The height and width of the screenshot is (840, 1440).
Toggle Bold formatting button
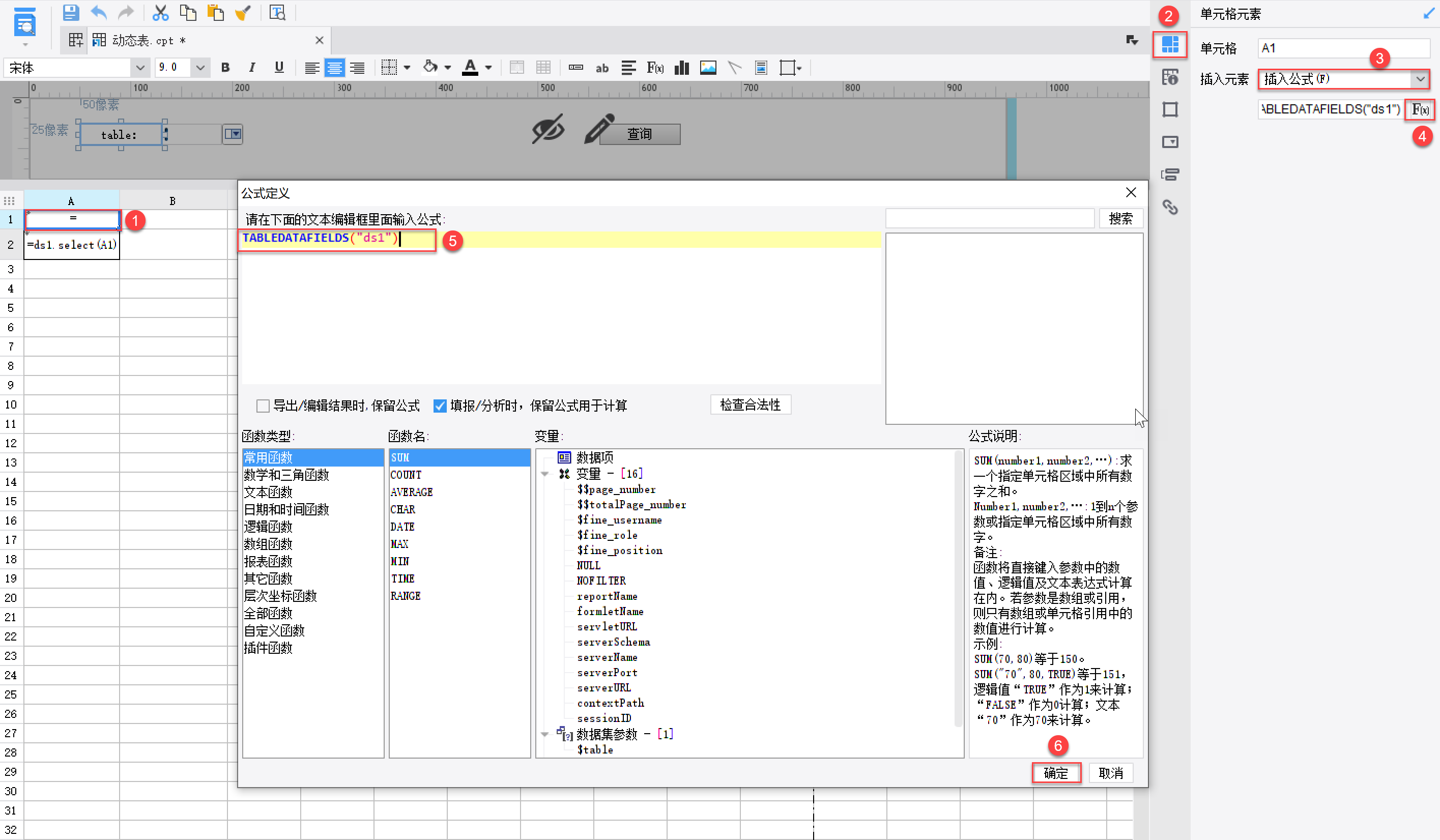pos(225,68)
